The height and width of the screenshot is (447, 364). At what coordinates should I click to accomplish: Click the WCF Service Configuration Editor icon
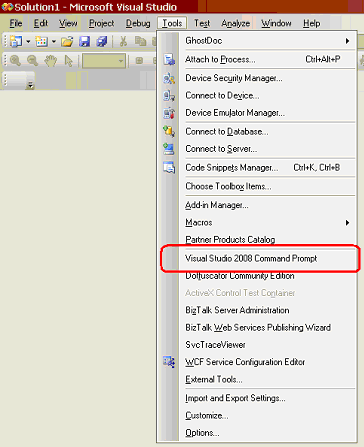(x=169, y=362)
